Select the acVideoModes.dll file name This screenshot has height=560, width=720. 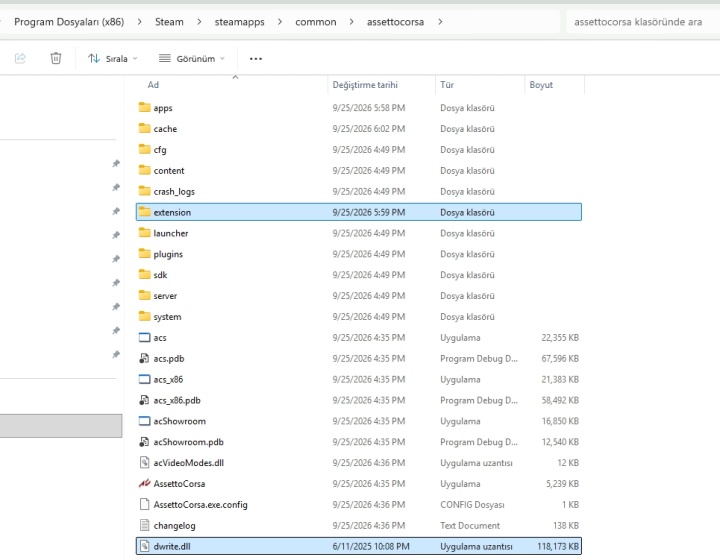coord(188,463)
